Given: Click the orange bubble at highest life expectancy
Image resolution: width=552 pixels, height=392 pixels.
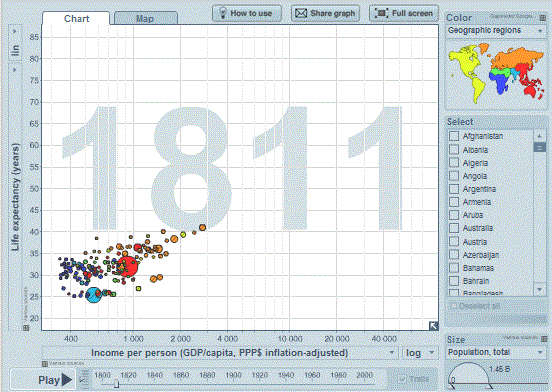Looking at the screenshot, I should coord(202,227).
